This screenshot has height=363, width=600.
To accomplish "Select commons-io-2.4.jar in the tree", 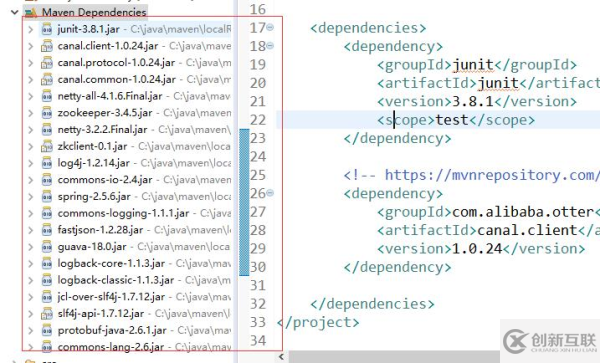I will (x=105, y=180).
